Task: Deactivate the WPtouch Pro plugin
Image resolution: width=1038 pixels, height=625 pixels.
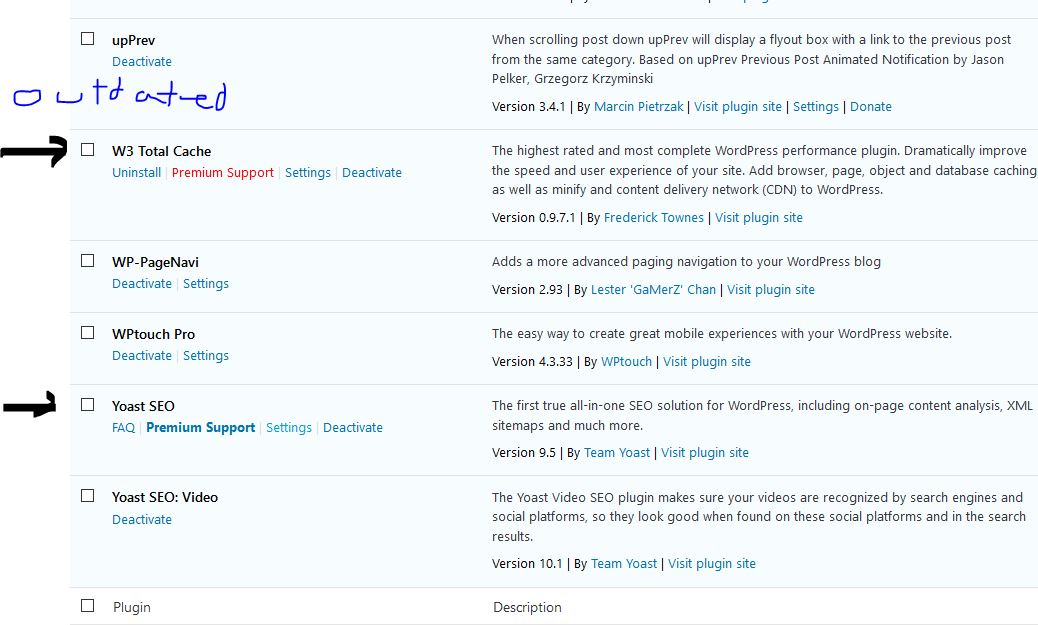Action: tap(142, 356)
